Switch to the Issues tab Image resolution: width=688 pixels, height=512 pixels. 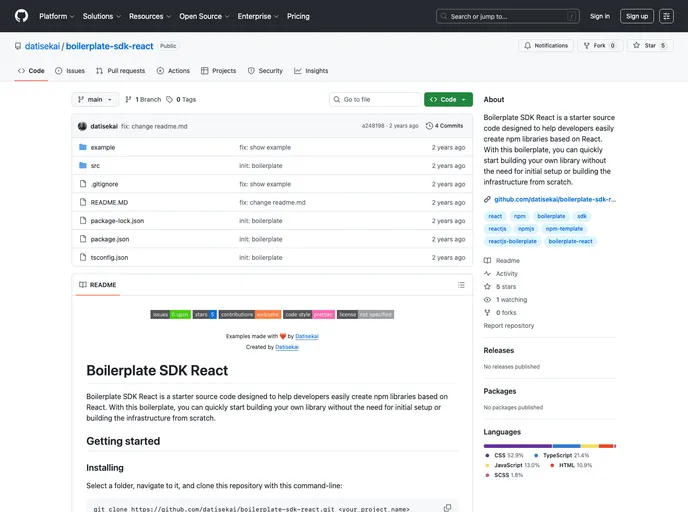click(x=70, y=71)
